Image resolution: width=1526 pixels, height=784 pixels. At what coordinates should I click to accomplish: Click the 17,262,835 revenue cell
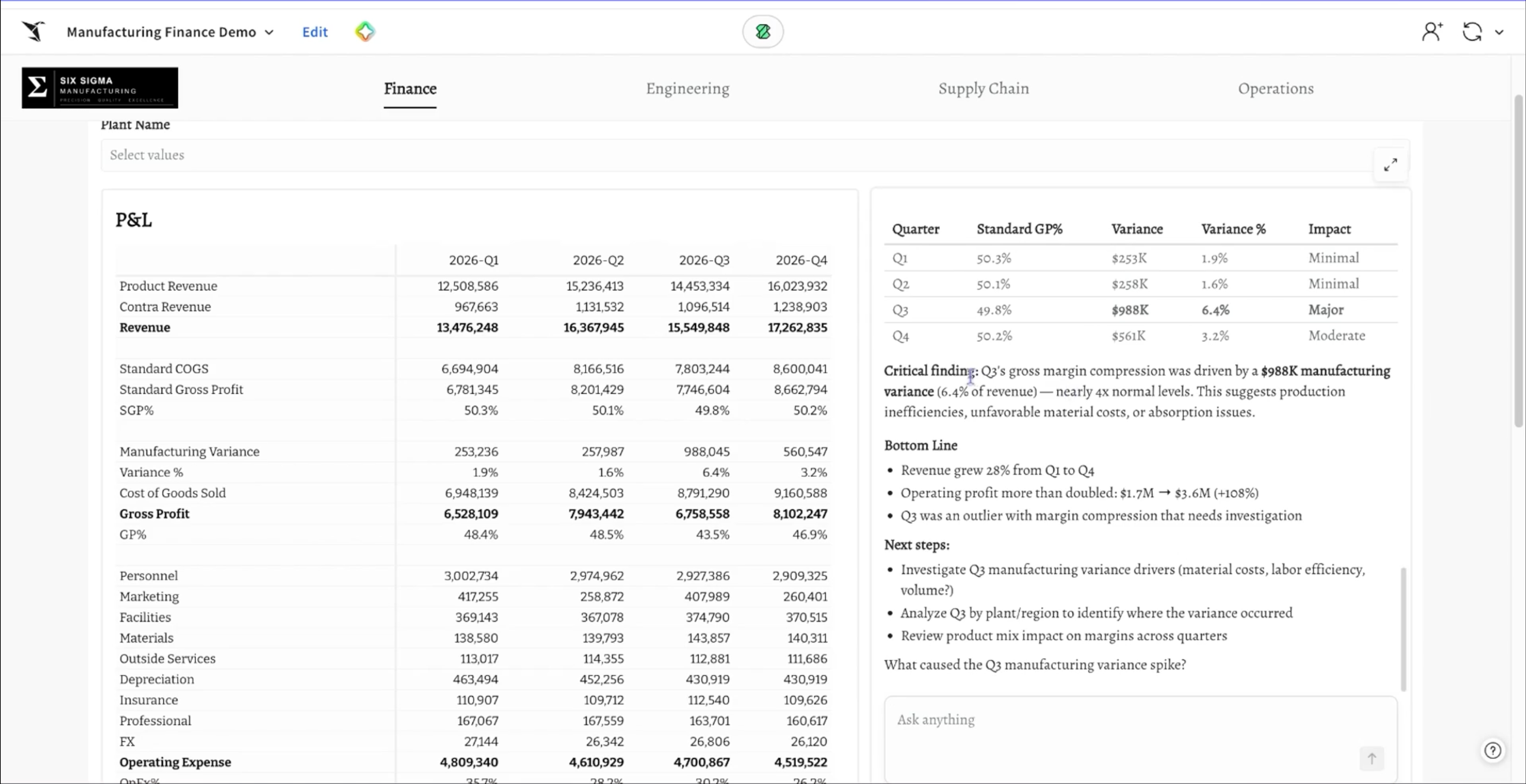(x=797, y=327)
